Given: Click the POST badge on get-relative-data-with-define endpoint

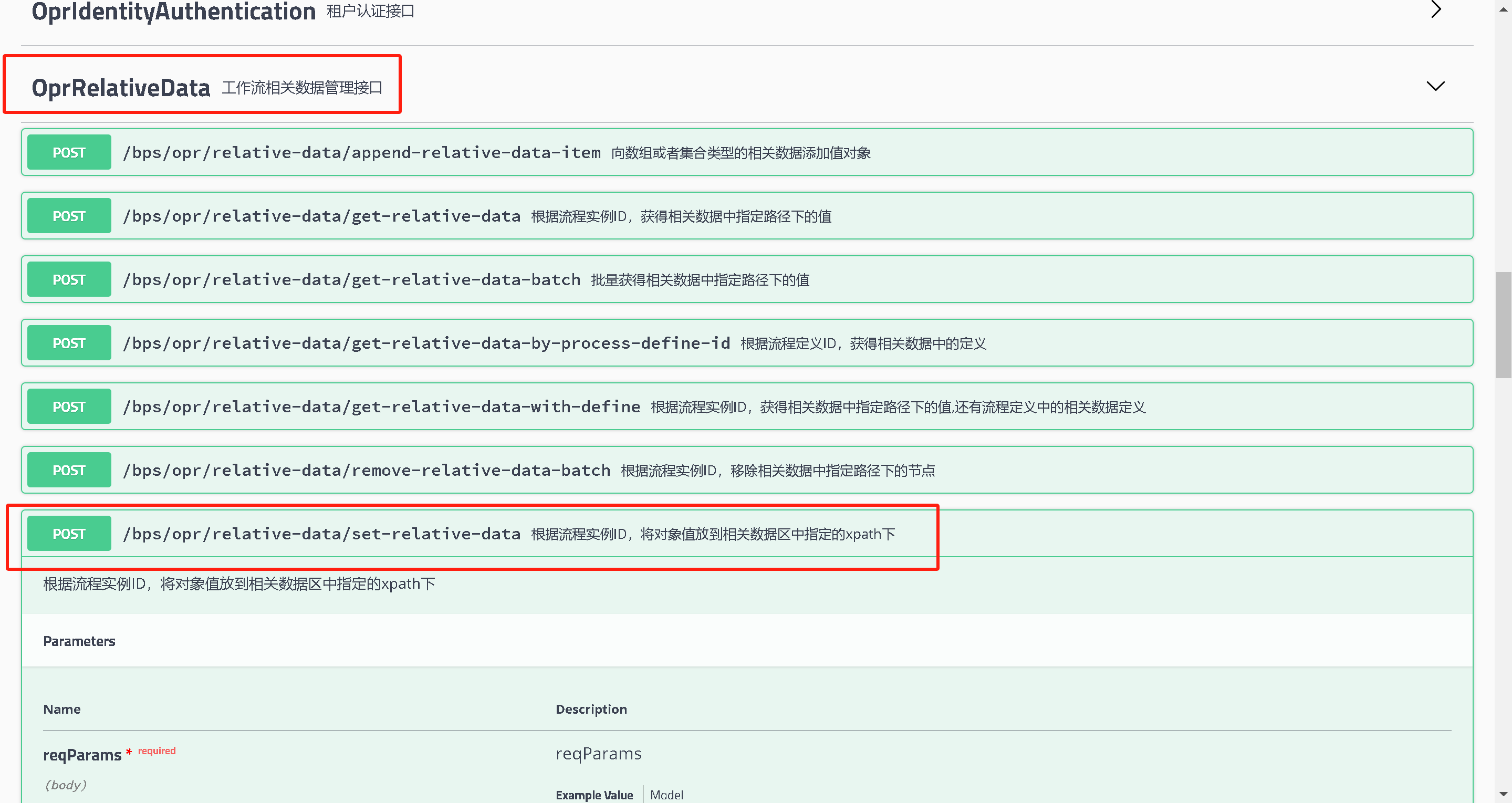Looking at the screenshot, I should pyautogui.click(x=69, y=405).
